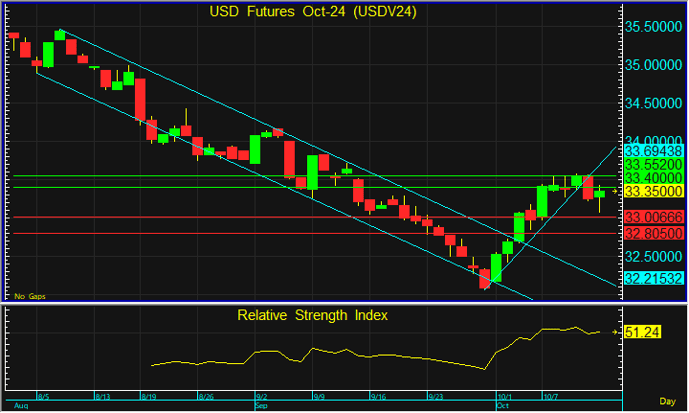Select the cyan 32.21532 channel price label
Image resolution: width=689 pixels, height=413 pixels.
(x=653, y=279)
